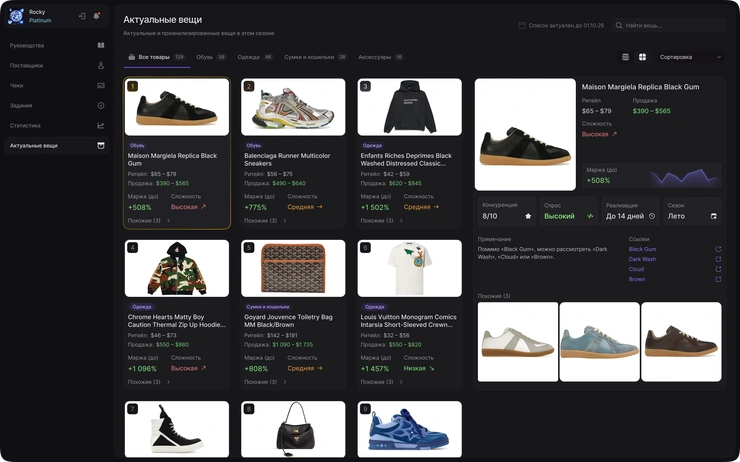
Task: Open the Chrome Hearts camo hoodie image
Action: click(177, 269)
